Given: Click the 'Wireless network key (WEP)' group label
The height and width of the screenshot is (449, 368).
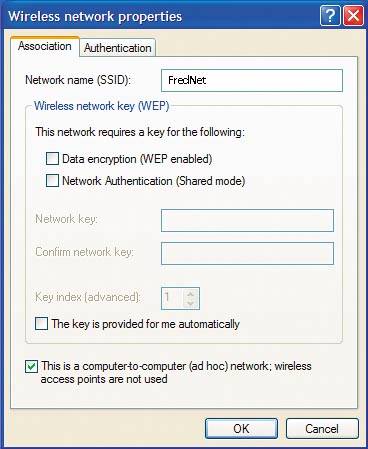Looking at the screenshot, I should [102, 106].
